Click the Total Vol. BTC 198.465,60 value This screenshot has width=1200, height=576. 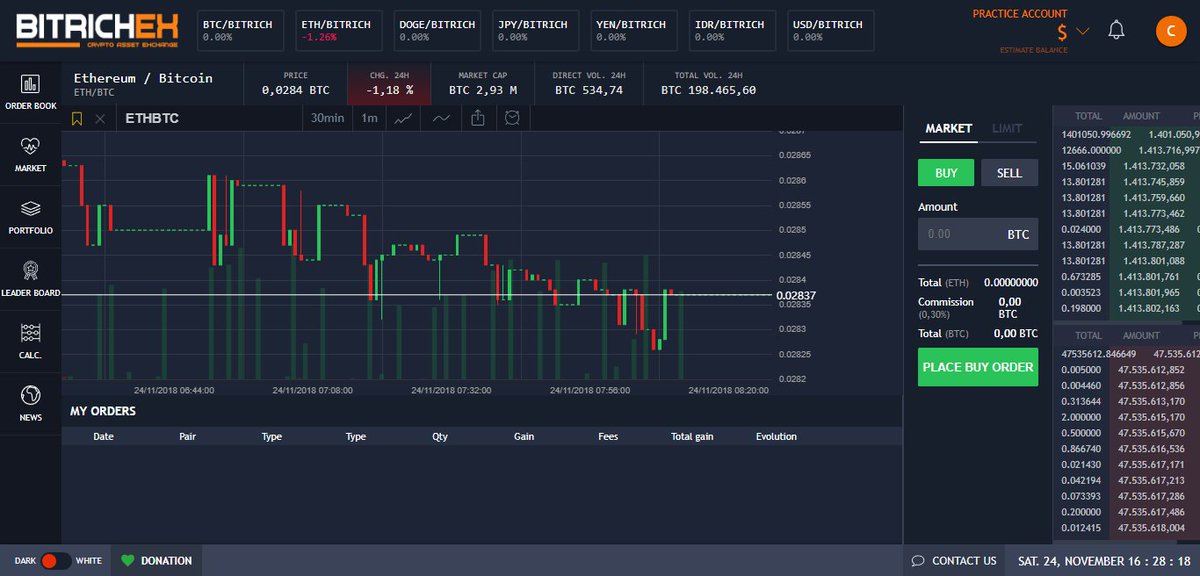coord(708,90)
